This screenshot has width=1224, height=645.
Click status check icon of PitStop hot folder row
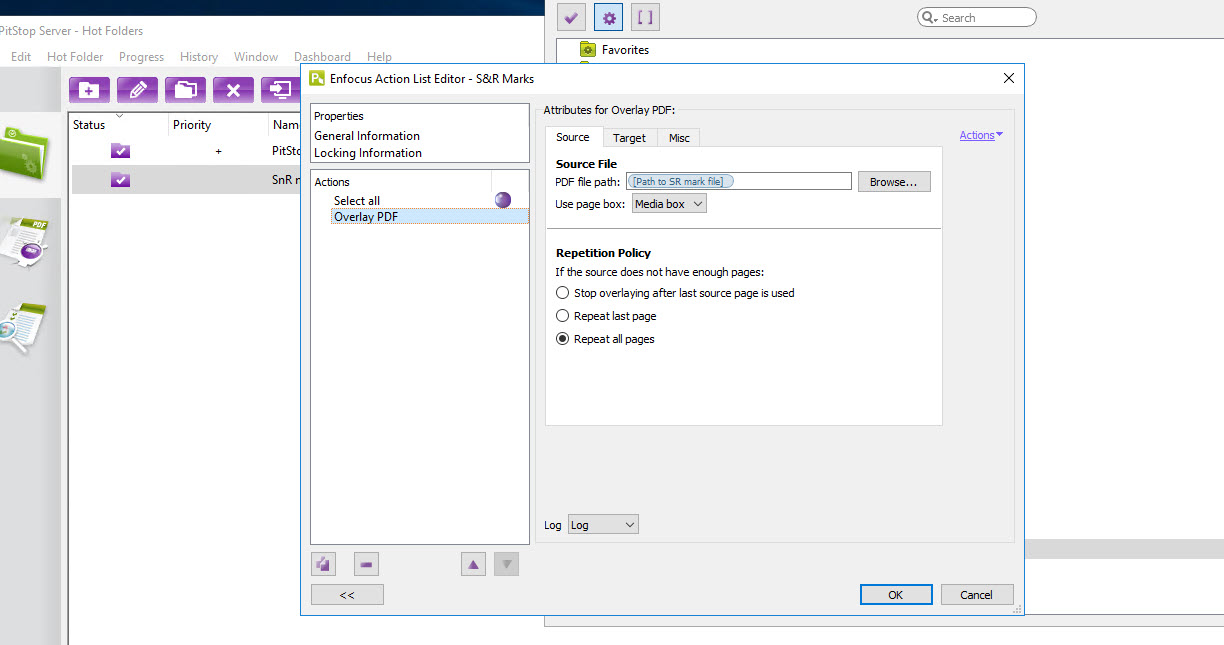(x=120, y=151)
